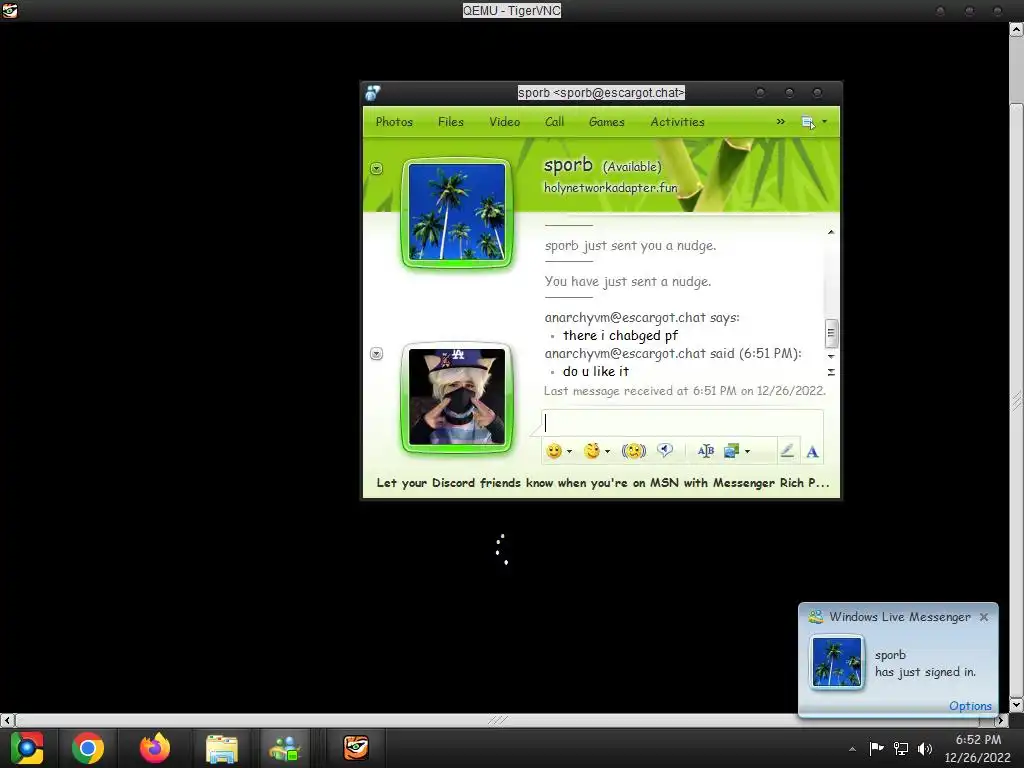Send a nudge with the shaking smiley
1024x768 pixels.
click(633, 451)
